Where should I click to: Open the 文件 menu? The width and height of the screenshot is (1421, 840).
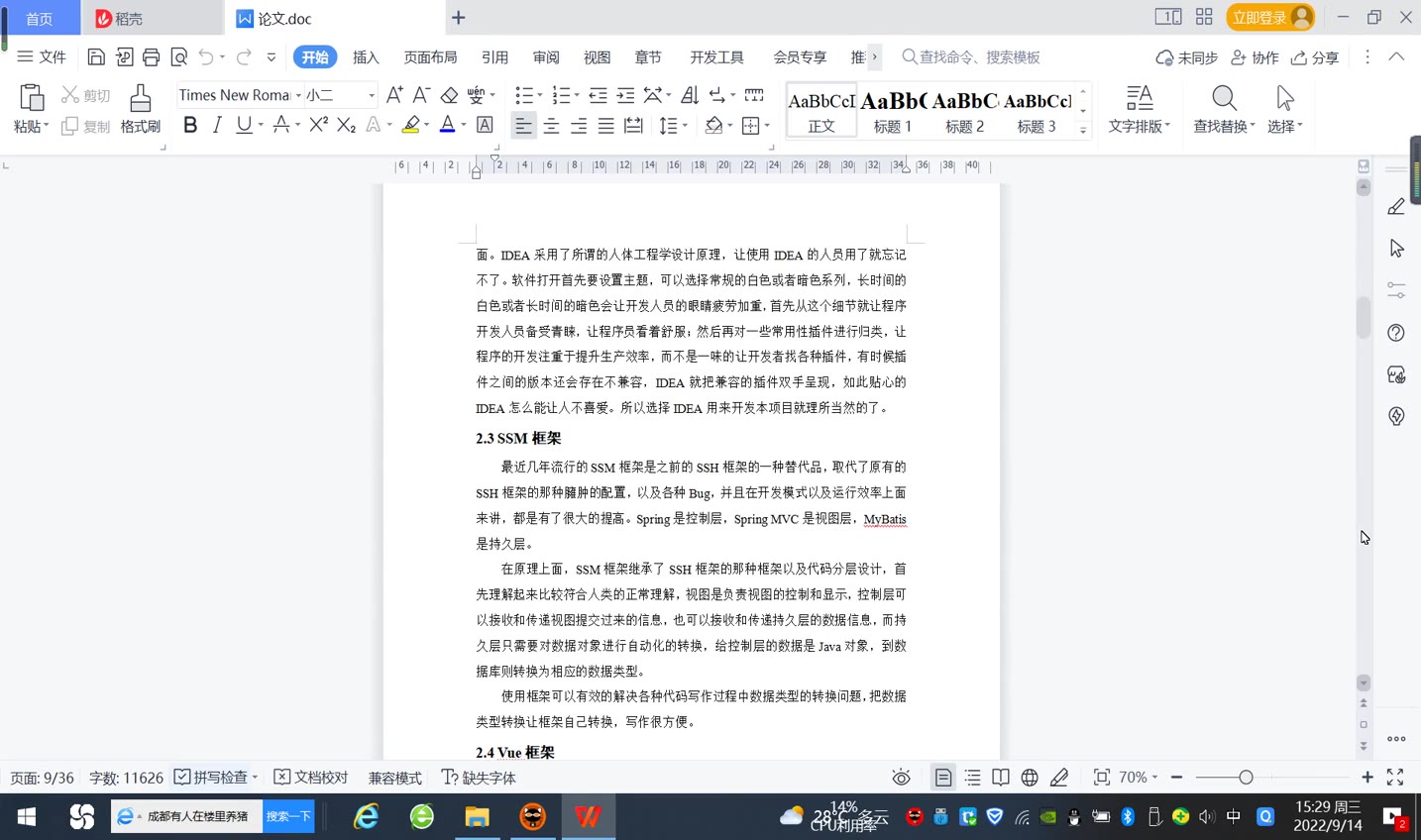[42, 57]
